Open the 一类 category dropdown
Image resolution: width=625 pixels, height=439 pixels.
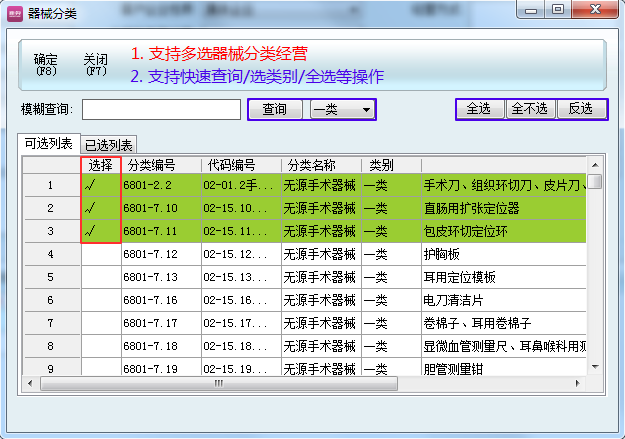pos(341,109)
